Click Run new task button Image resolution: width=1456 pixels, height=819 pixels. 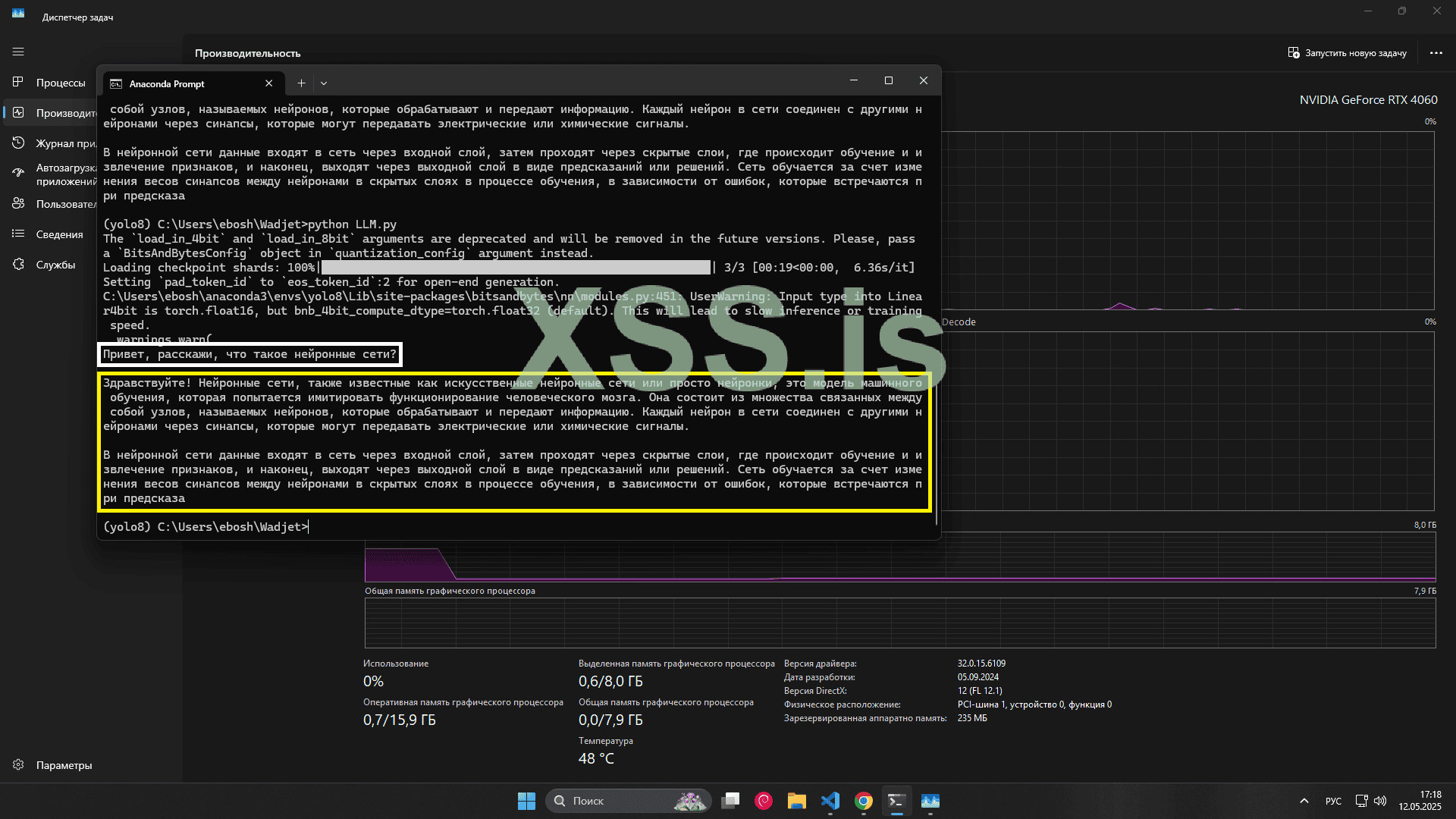tap(1347, 53)
